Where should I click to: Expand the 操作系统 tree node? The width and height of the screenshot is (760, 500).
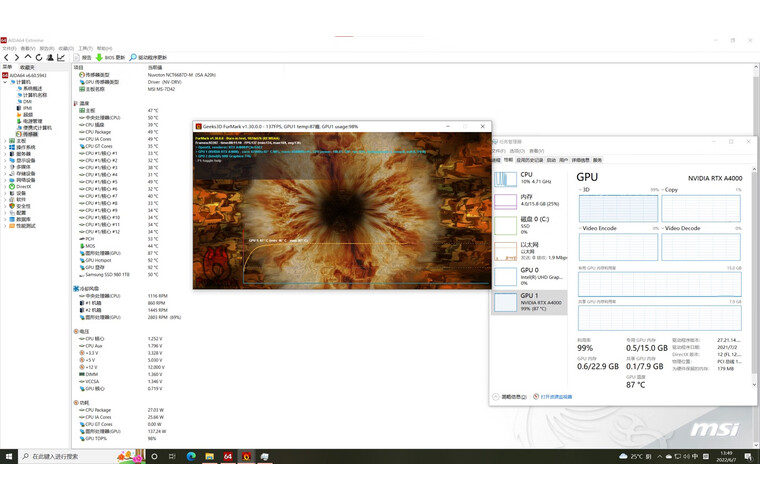click(4, 147)
